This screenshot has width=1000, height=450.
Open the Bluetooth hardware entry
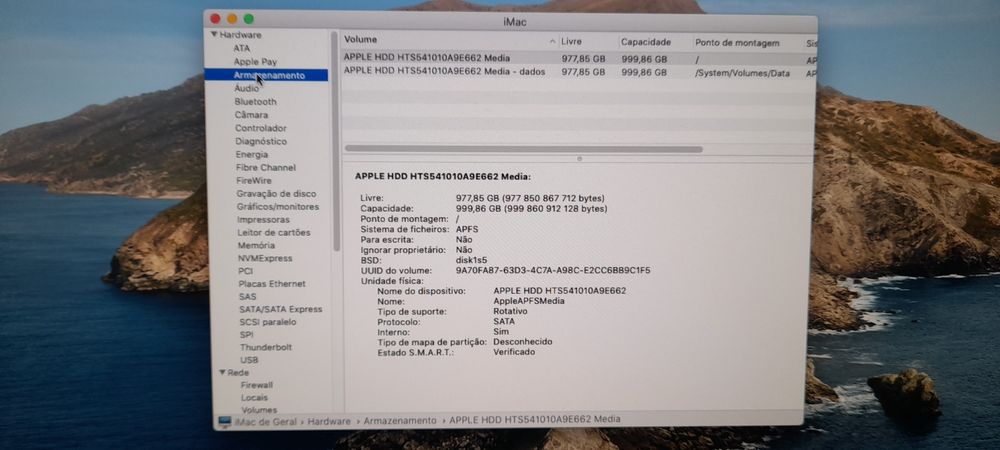[x=255, y=101]
